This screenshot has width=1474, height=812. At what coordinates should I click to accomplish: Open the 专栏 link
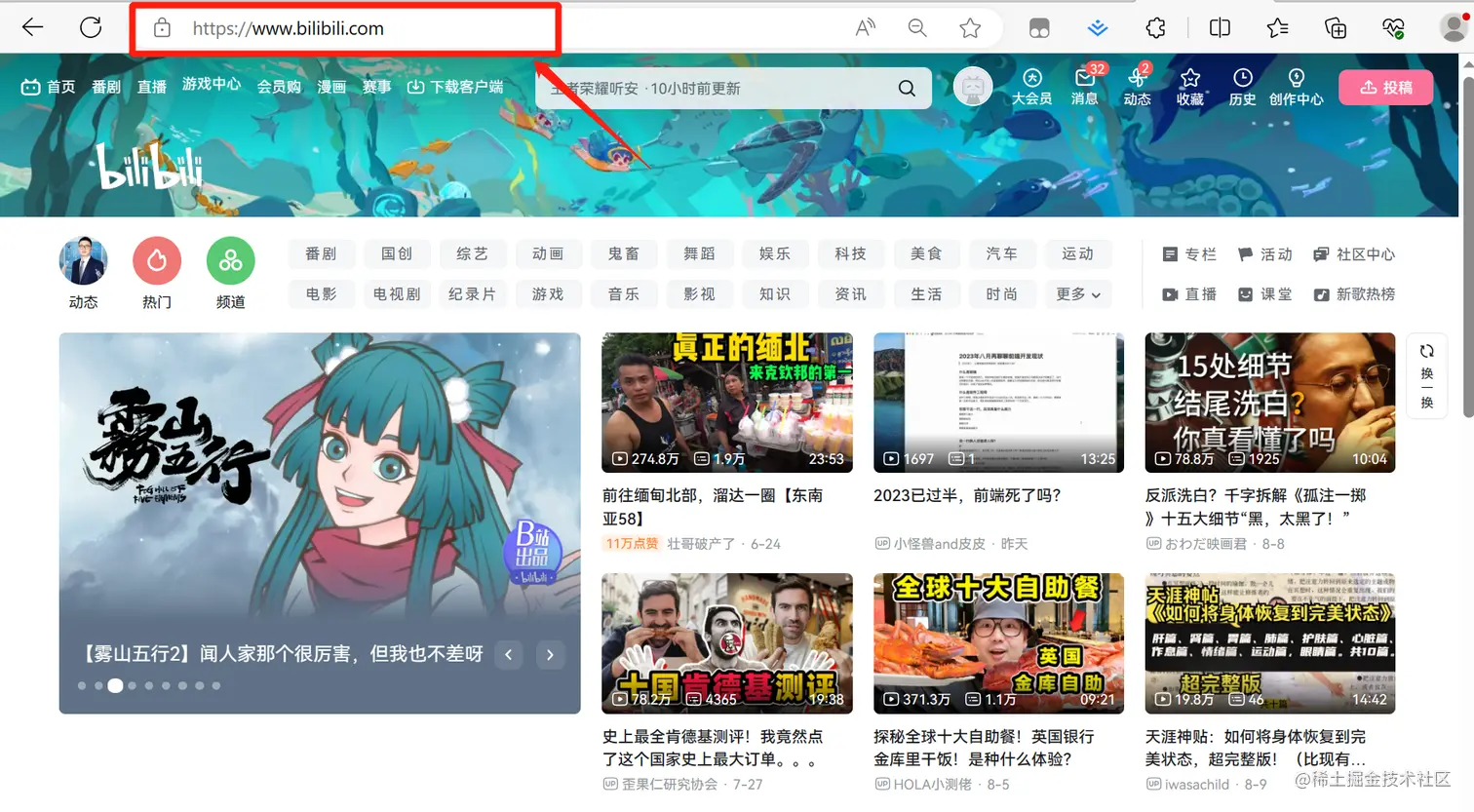click(1189, 254)
